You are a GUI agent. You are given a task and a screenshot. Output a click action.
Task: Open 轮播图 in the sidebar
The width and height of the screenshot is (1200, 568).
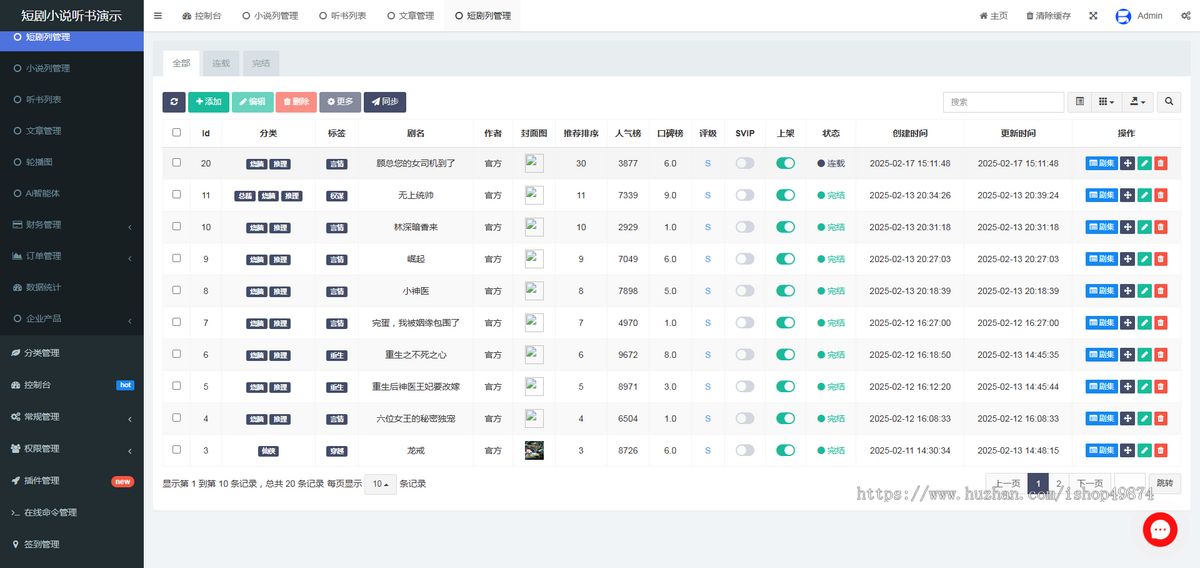coord(72,161)
